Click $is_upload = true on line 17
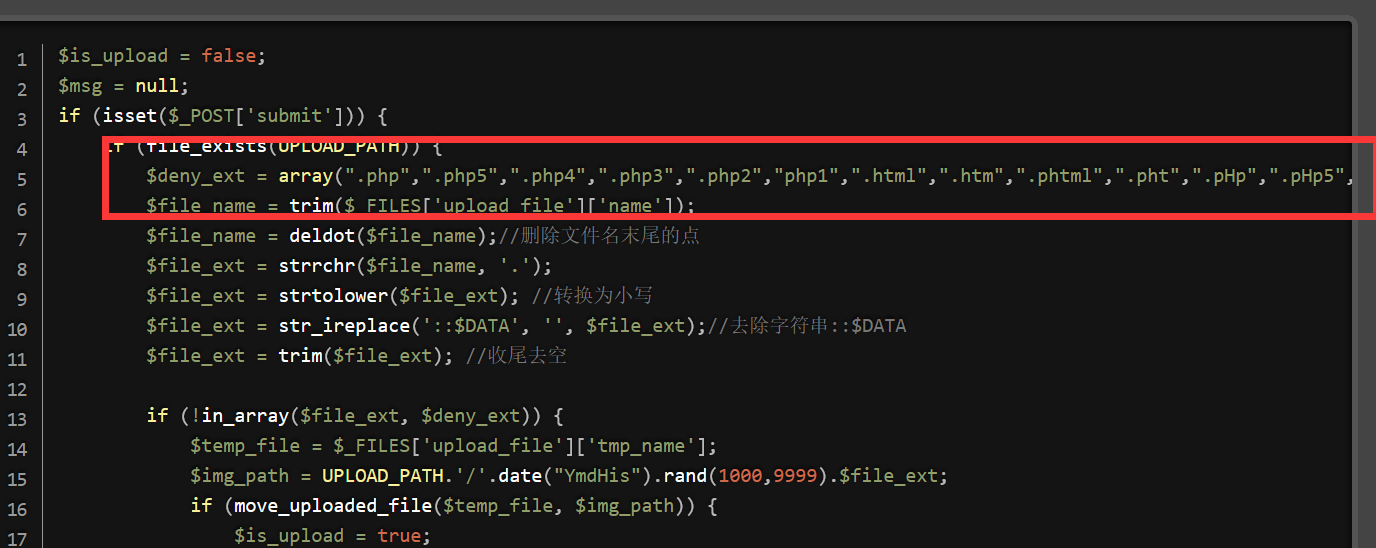This screenshot has height=548, width=1376. 327,536
